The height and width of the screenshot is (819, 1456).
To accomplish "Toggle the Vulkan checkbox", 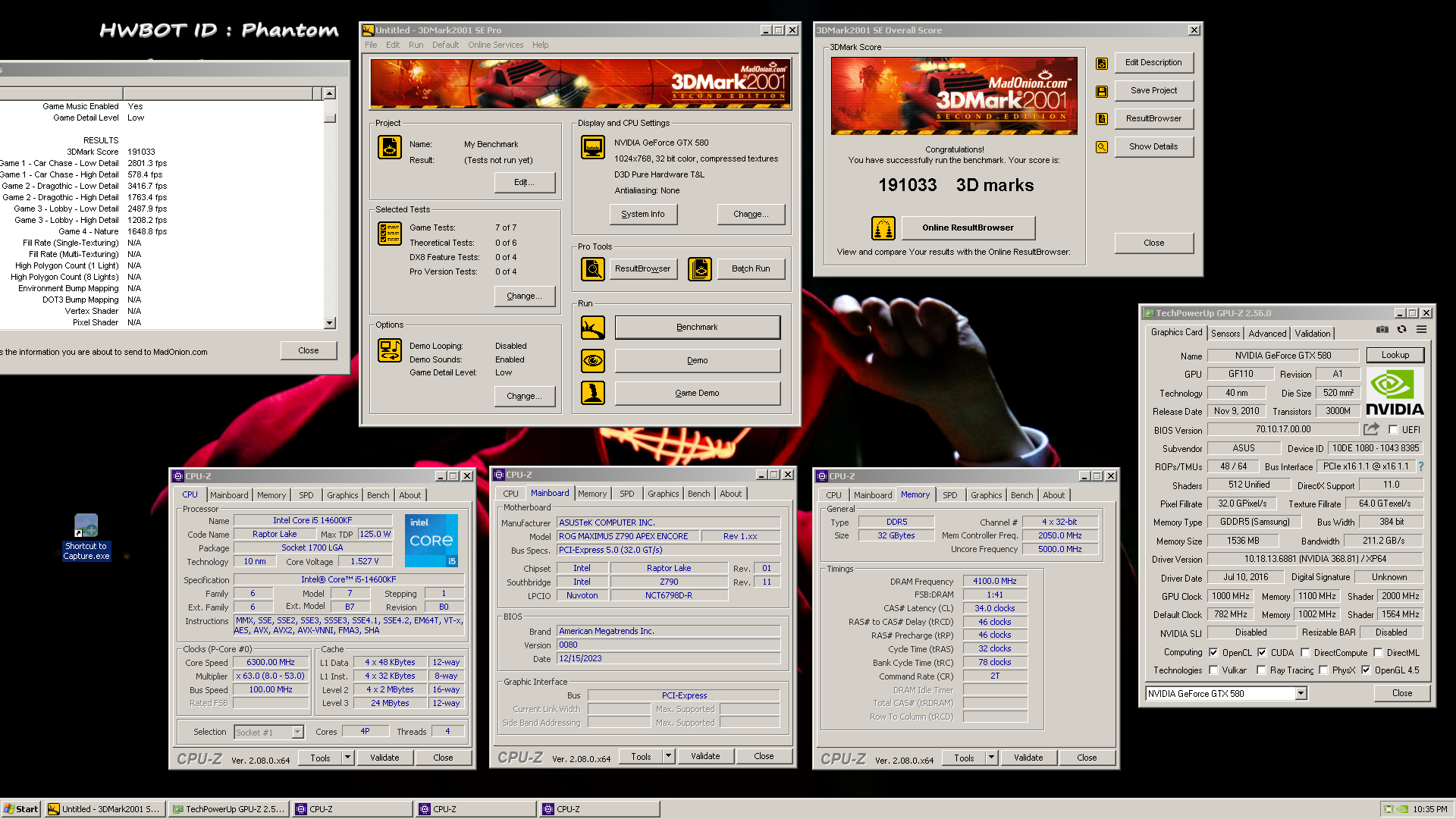I will (1213, 670).
